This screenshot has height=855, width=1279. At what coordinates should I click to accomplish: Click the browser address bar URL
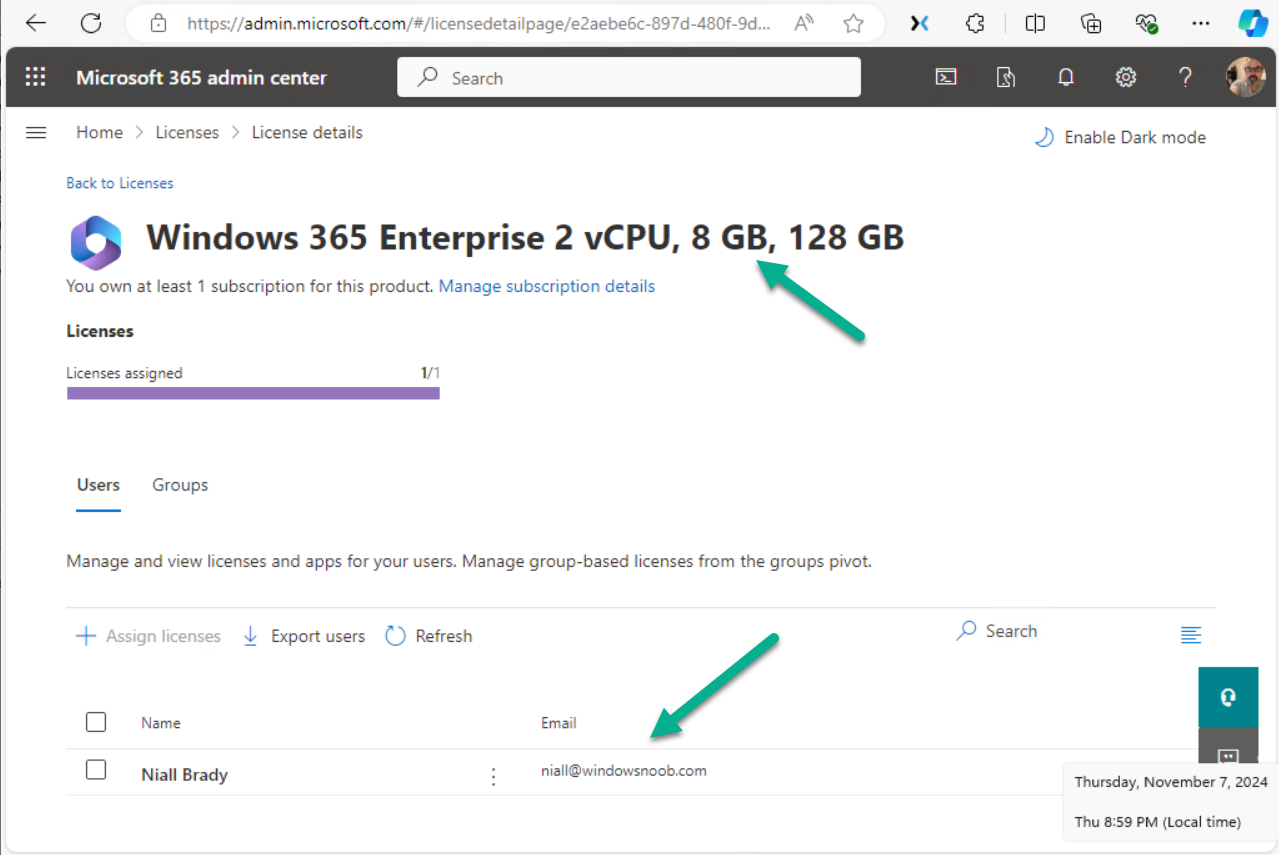pos(479,23)
